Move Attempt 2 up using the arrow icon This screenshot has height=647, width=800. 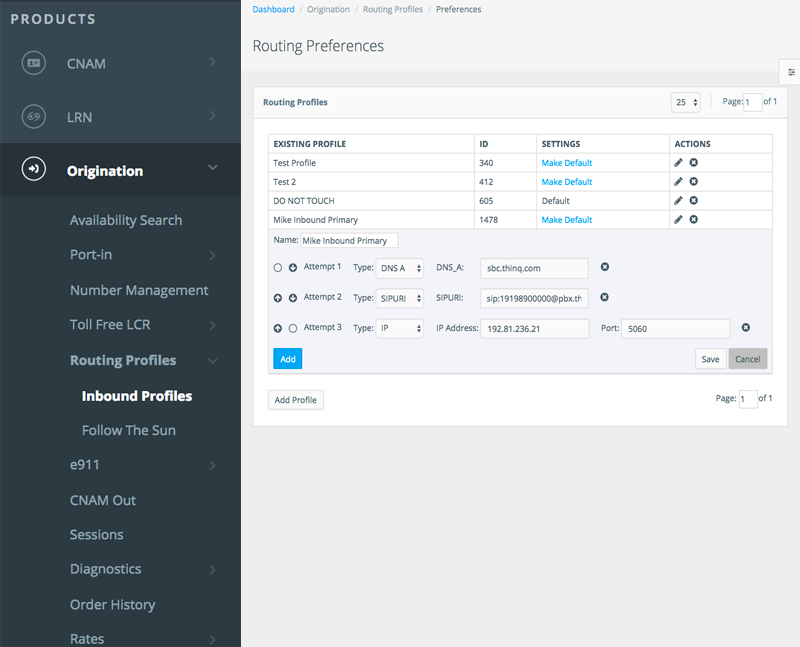(277, 297)
